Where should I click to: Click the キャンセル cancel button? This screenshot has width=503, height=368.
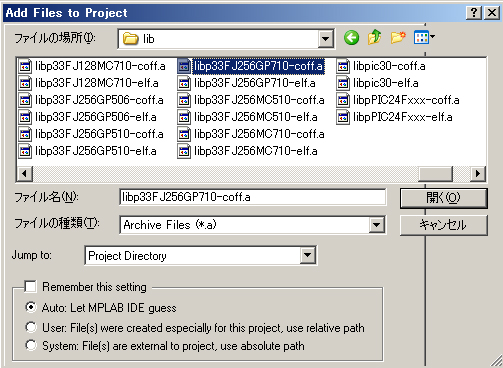443,225
